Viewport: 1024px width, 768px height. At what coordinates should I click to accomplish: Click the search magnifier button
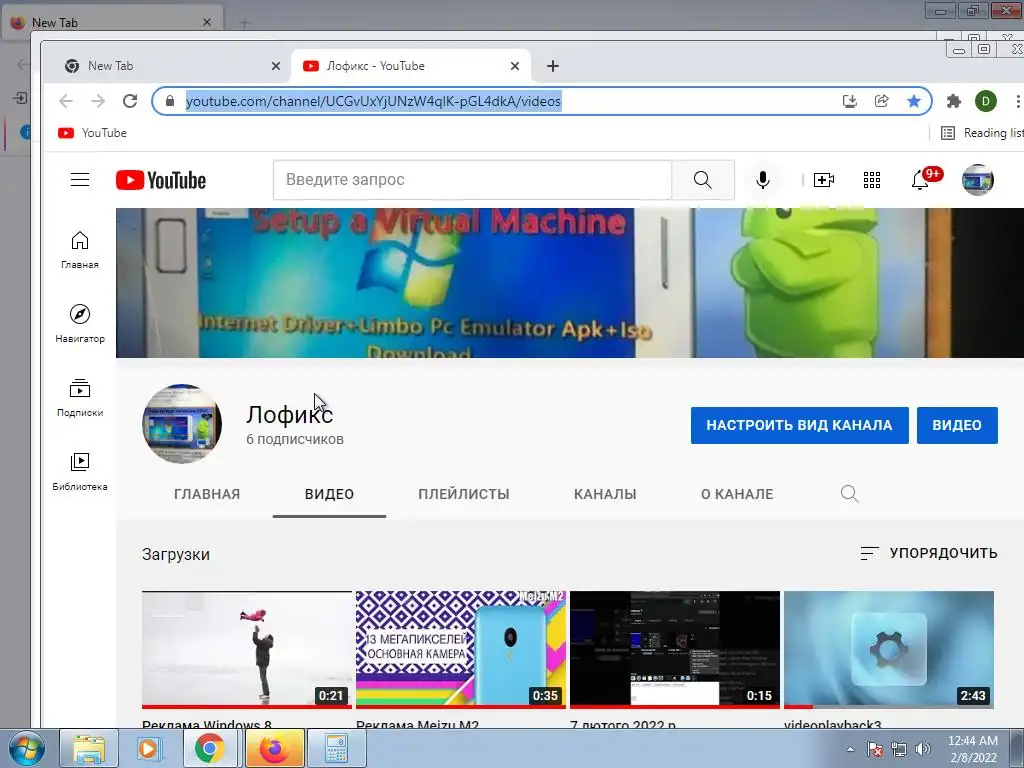click(x=703, y=180)
